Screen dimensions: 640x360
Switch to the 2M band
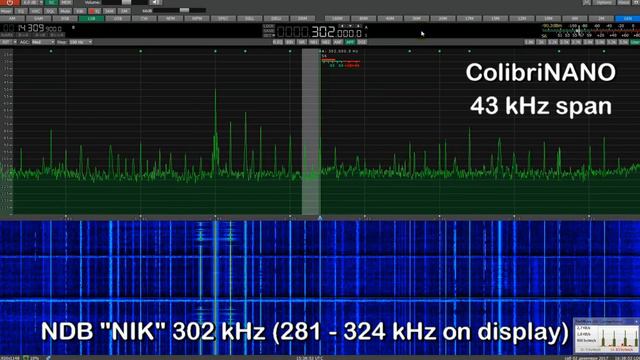click(601, 18)
